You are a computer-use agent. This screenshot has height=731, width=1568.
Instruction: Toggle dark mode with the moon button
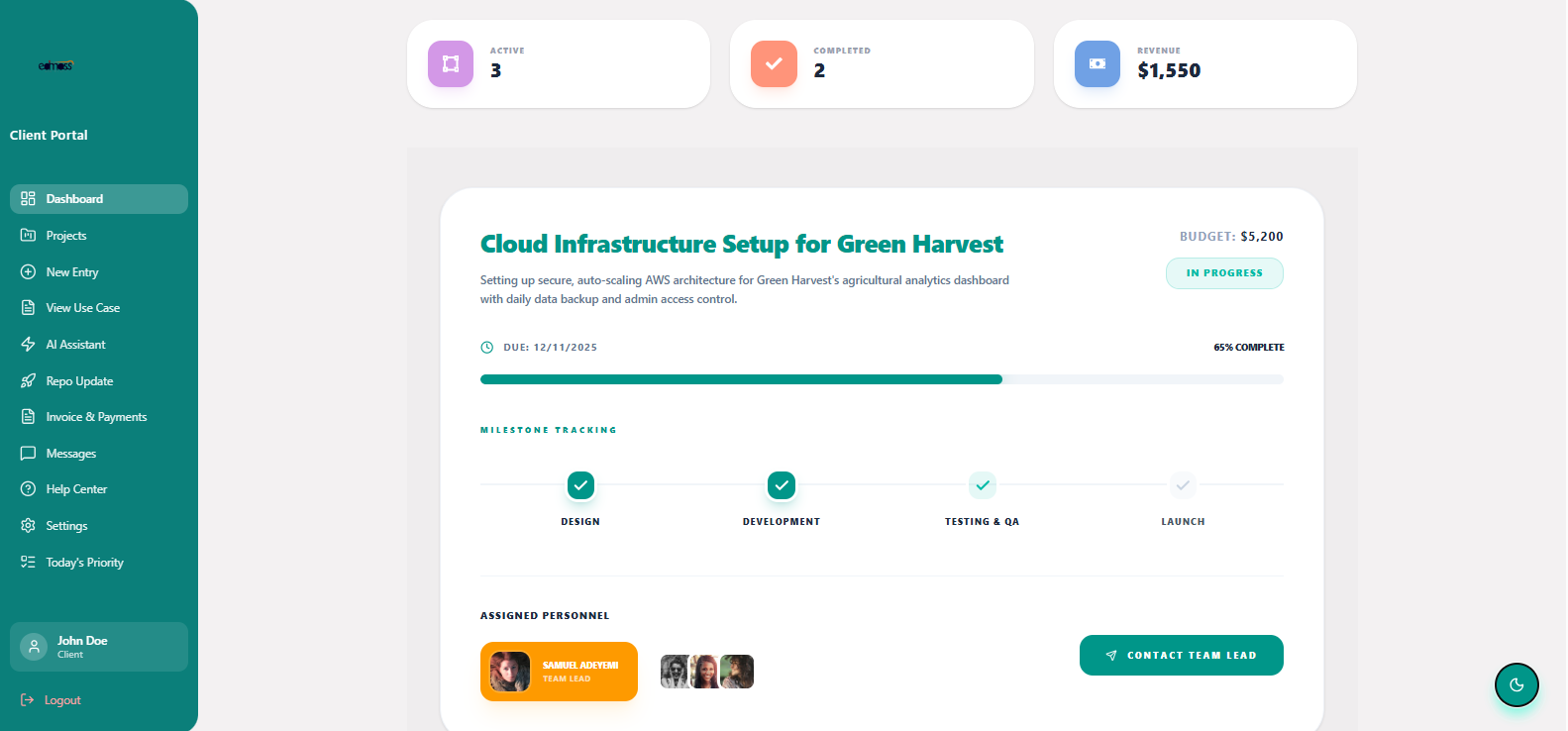[x=1516, y=684]
